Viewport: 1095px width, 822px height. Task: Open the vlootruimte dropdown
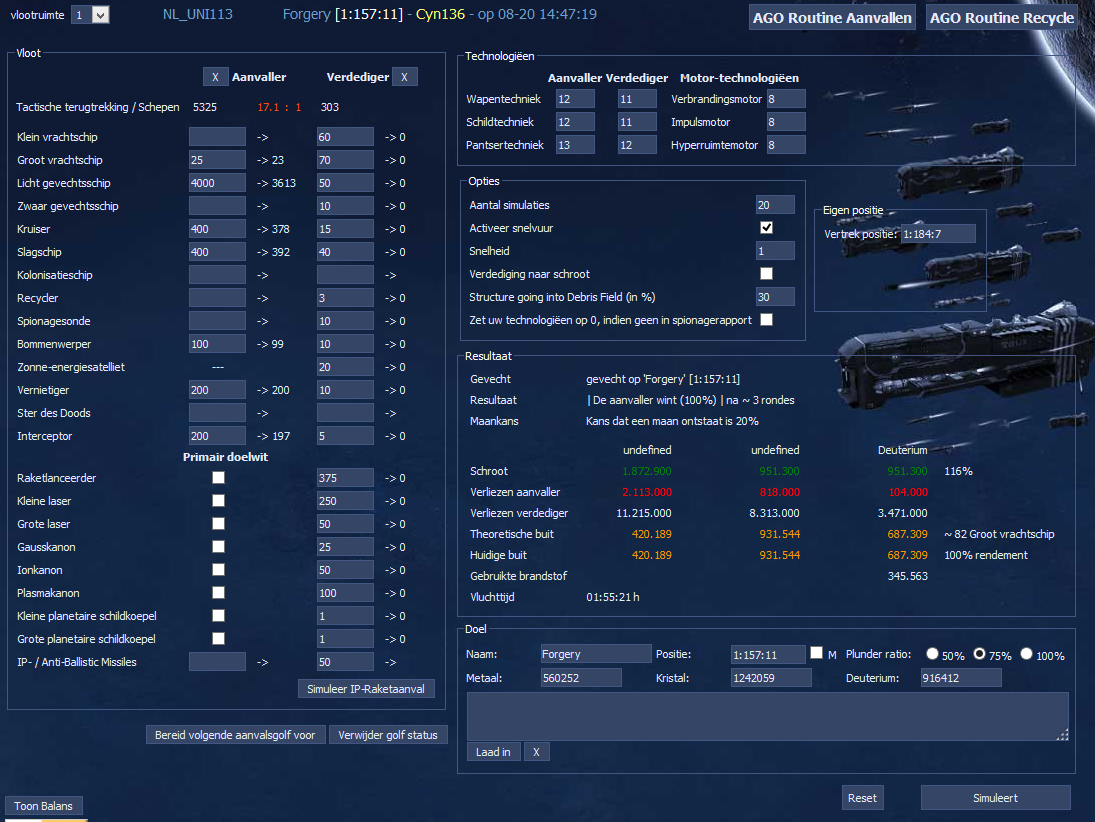(91, 15)
